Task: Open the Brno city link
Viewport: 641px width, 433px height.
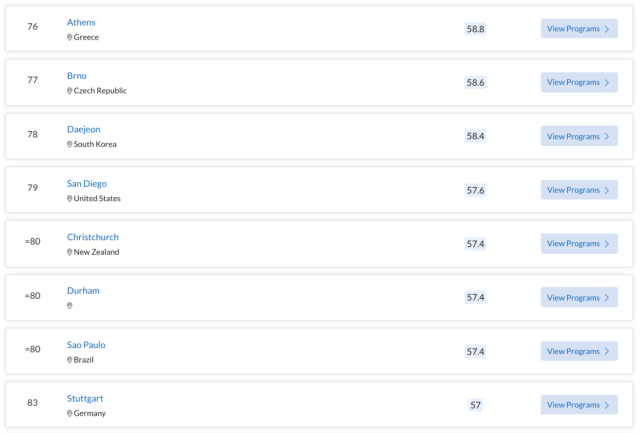Action: point(77,76)
